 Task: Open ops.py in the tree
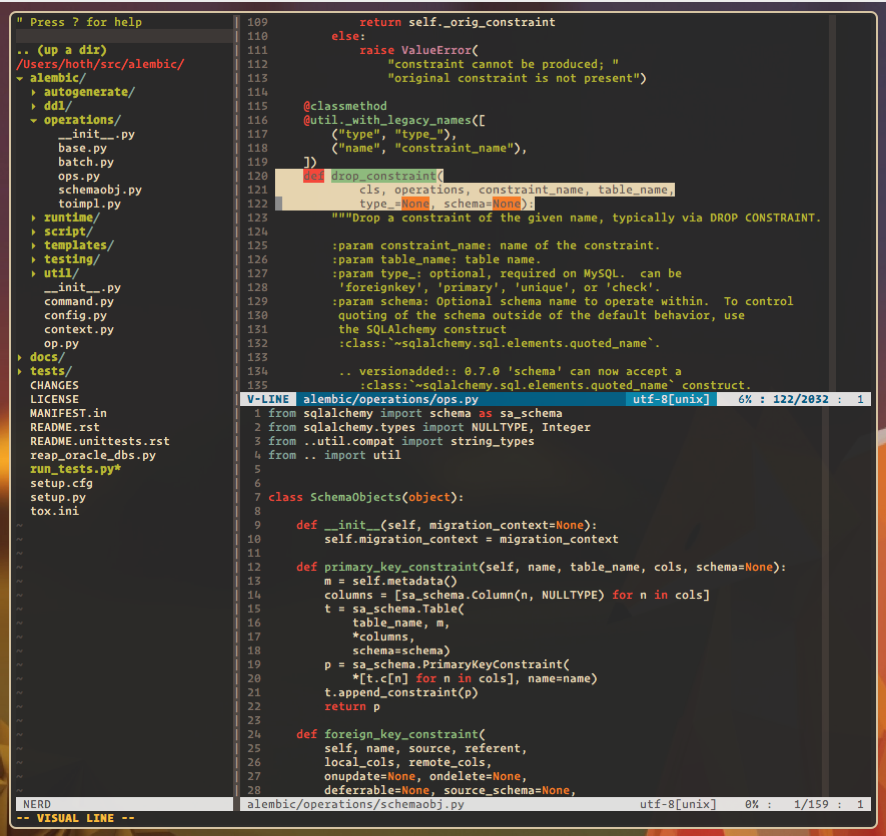[x=79, y=176]
